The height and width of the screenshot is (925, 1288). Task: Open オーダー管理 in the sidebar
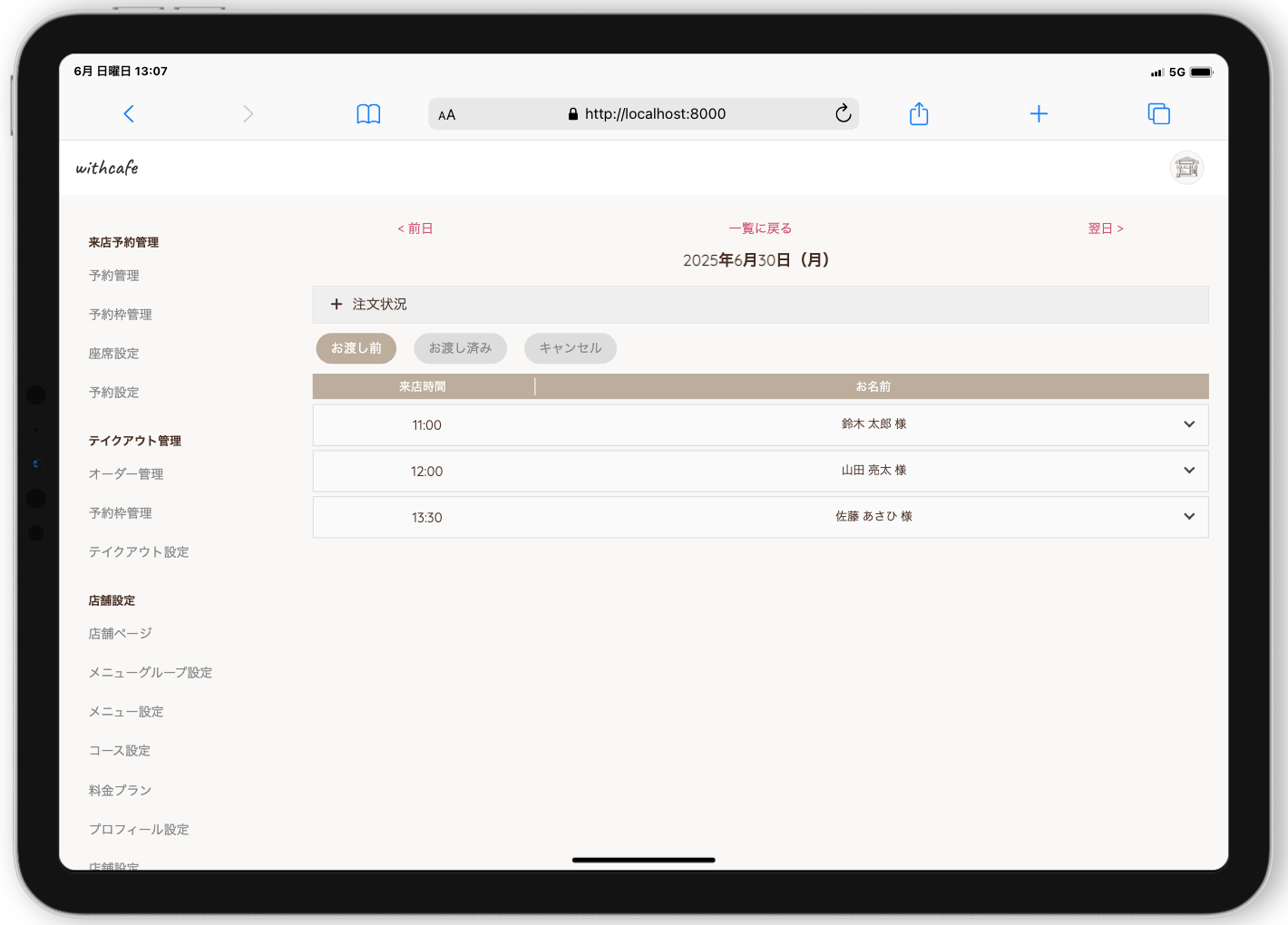126,474
